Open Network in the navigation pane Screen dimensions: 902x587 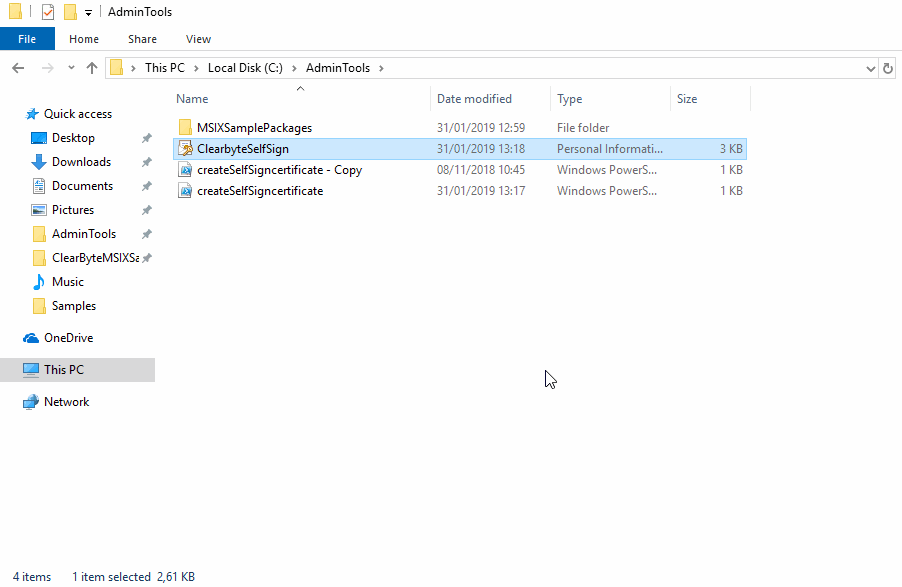(x=67, y=402)
